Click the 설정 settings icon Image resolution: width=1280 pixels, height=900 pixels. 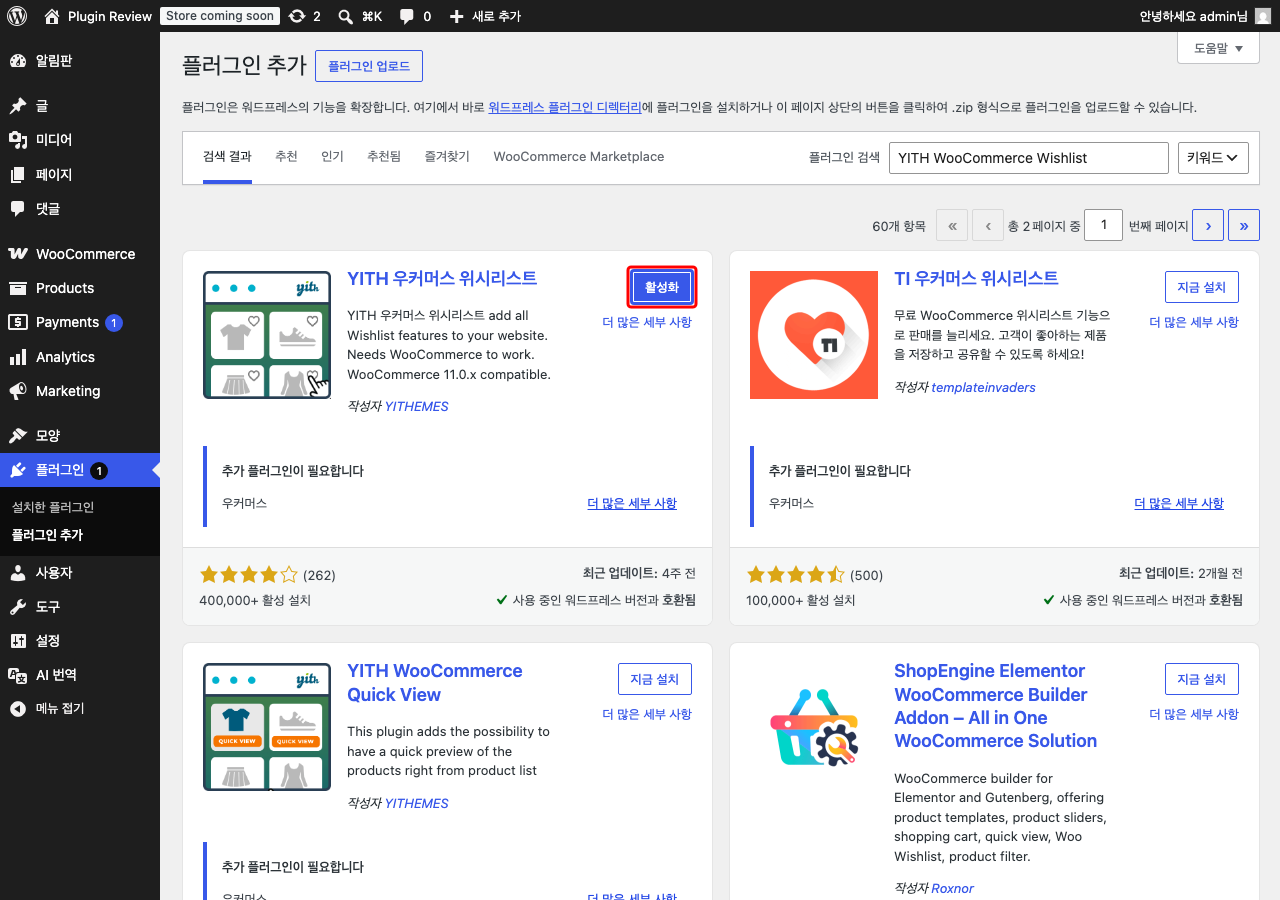coord(17,641)
